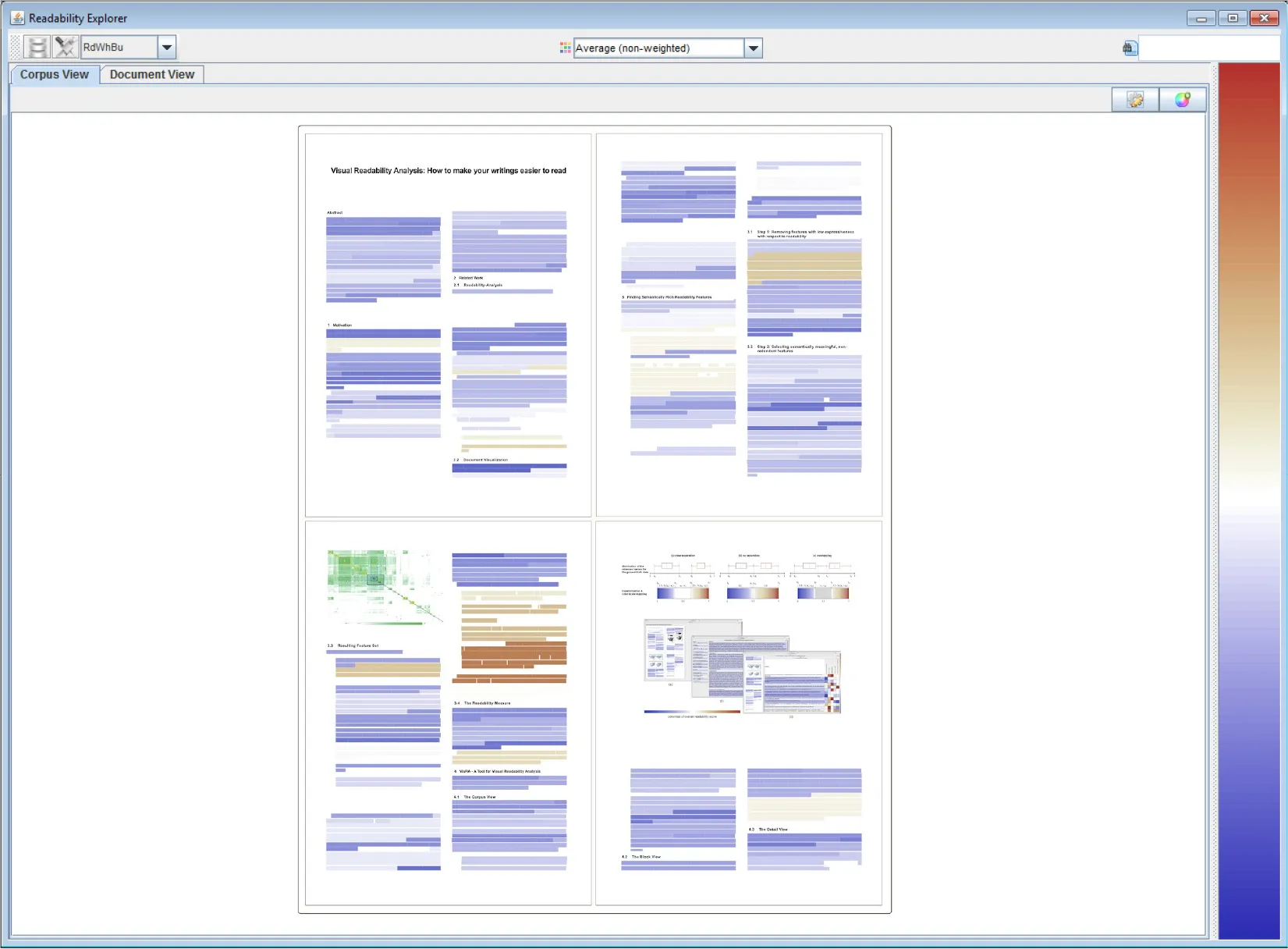Open the RdWhBu color scheme dropdown arrow
The image size is (1288, 949).
click(x=167, y=48)
